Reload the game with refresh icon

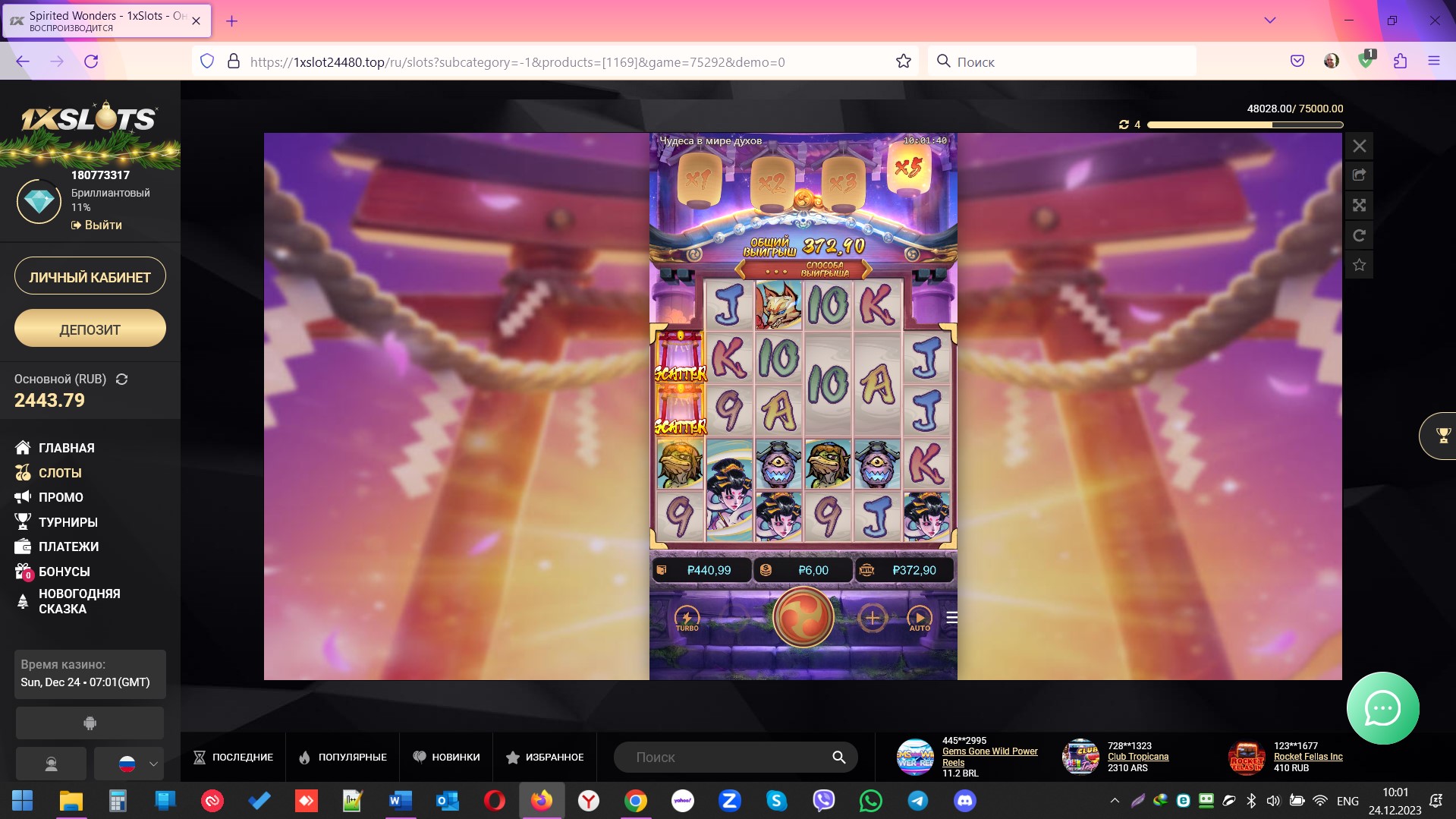[x=1360, y=235]
